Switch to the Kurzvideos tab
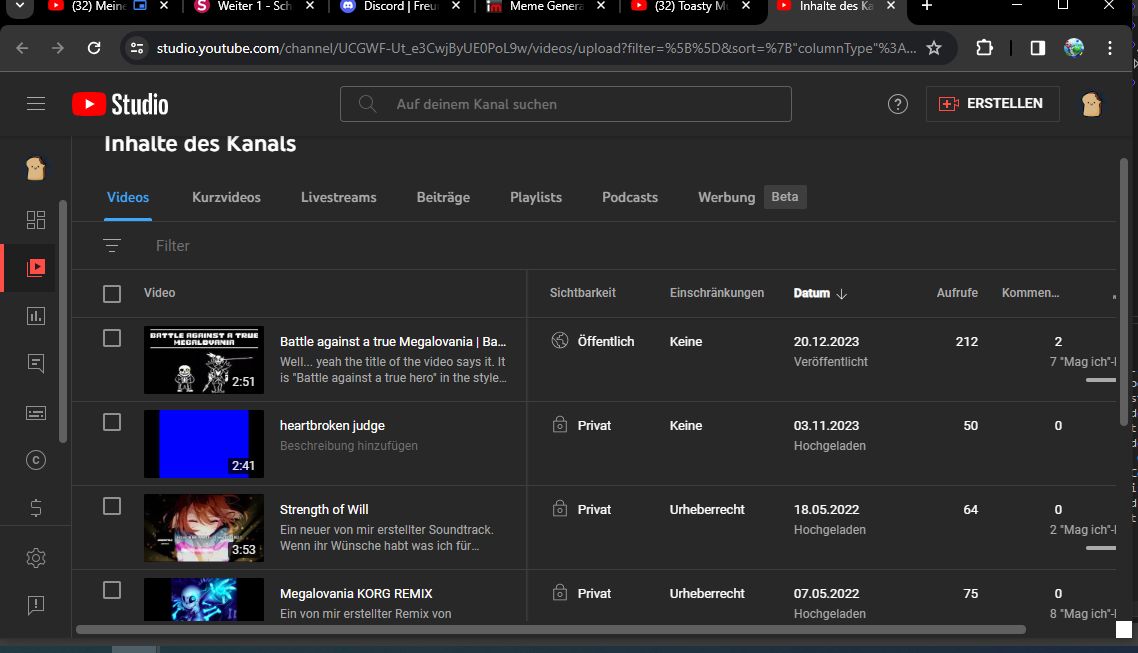Viewport: 1138px width, 653px height. (x=226, y=197)
